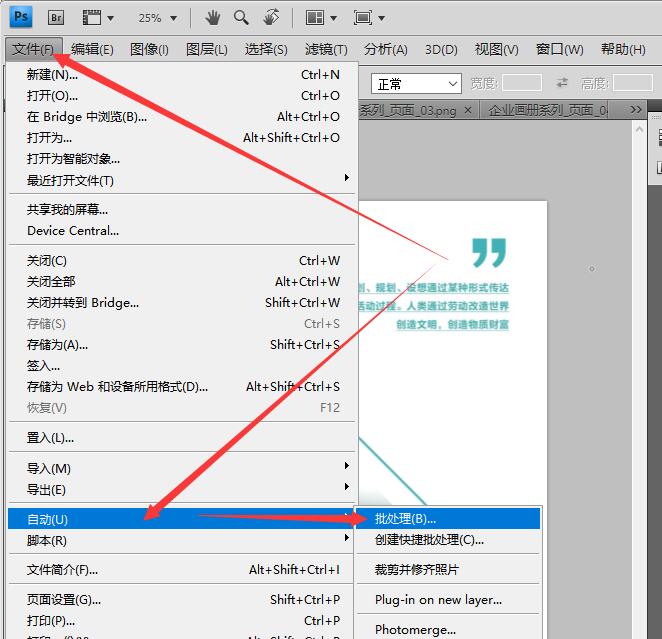The height and width of the screenshot is (639, 662).
Task: Choose 打开(O)... menu entry
Action: [182, 96]
